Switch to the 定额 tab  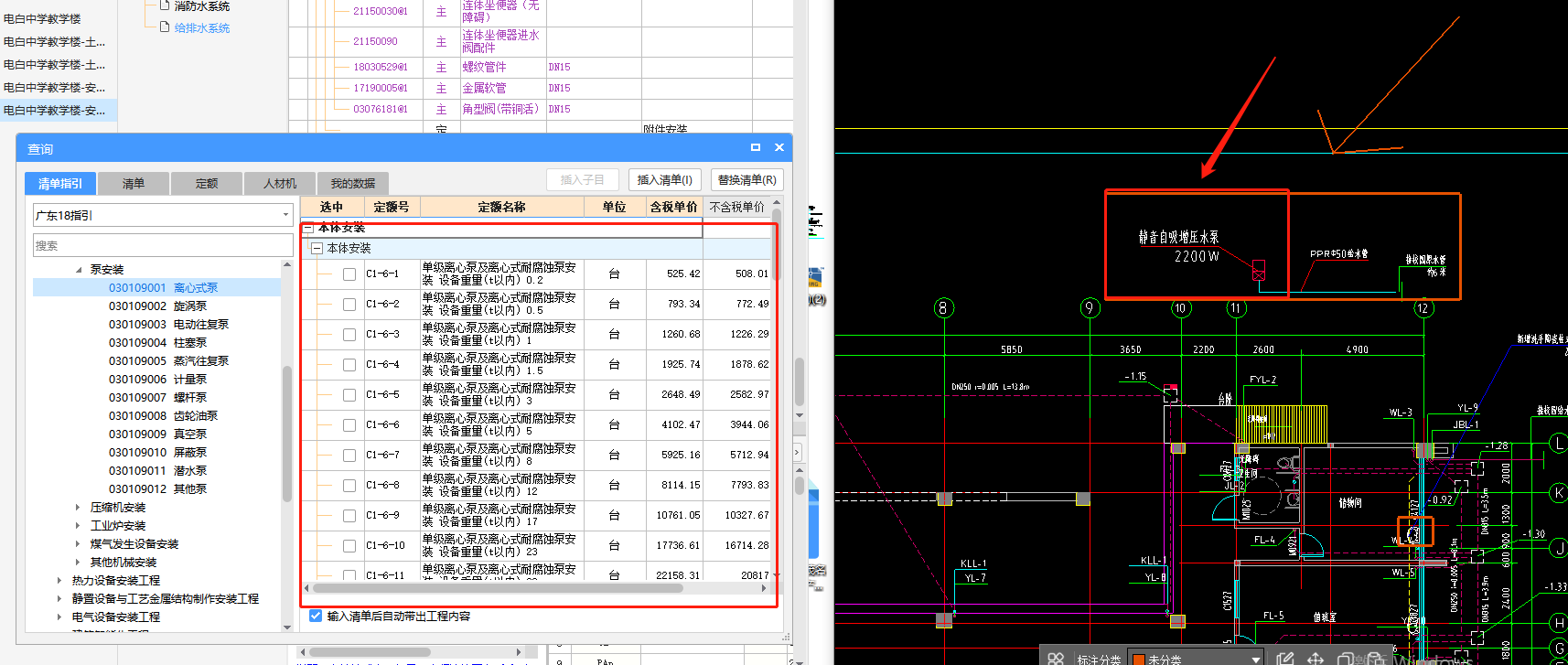coord(207,184)
